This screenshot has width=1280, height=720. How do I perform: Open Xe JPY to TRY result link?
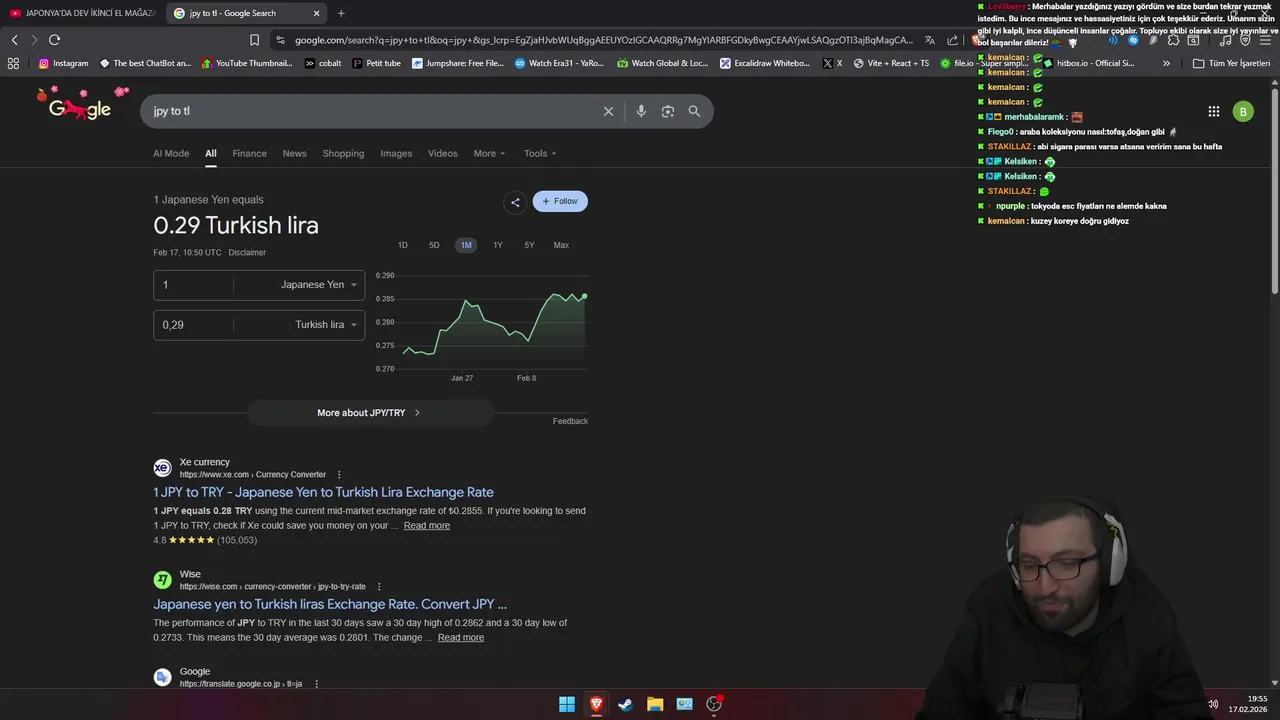[323, 492]
